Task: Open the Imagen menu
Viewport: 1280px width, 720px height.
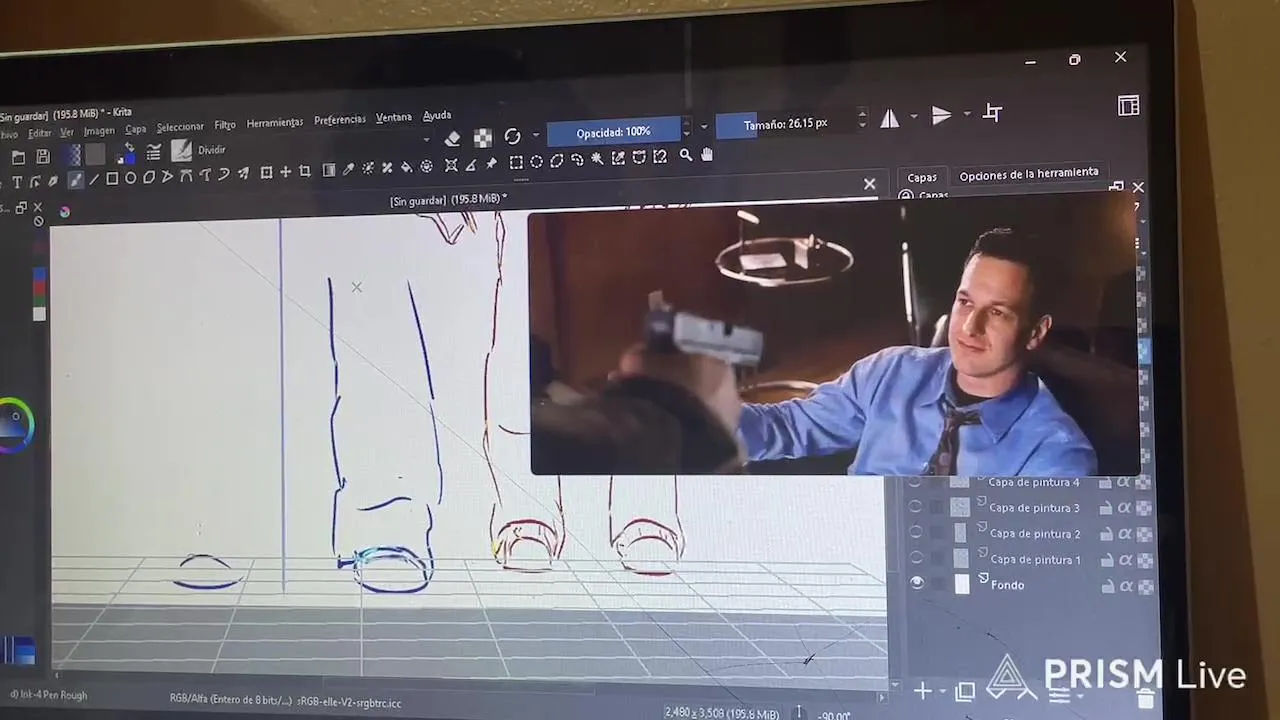Action: point(99,131)
